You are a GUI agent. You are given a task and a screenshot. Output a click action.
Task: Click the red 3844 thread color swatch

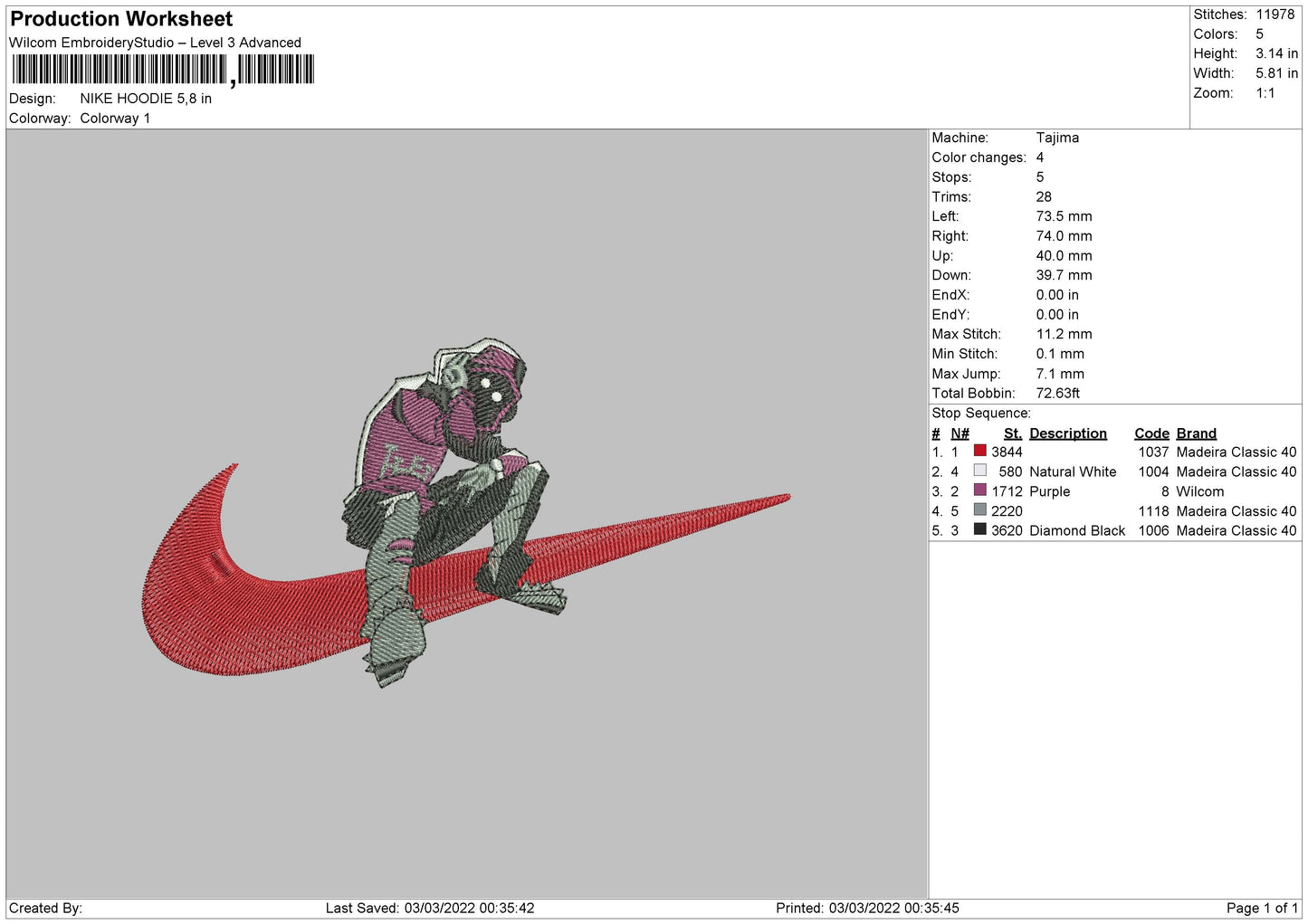pyautogui.click(x=979, y=451)
